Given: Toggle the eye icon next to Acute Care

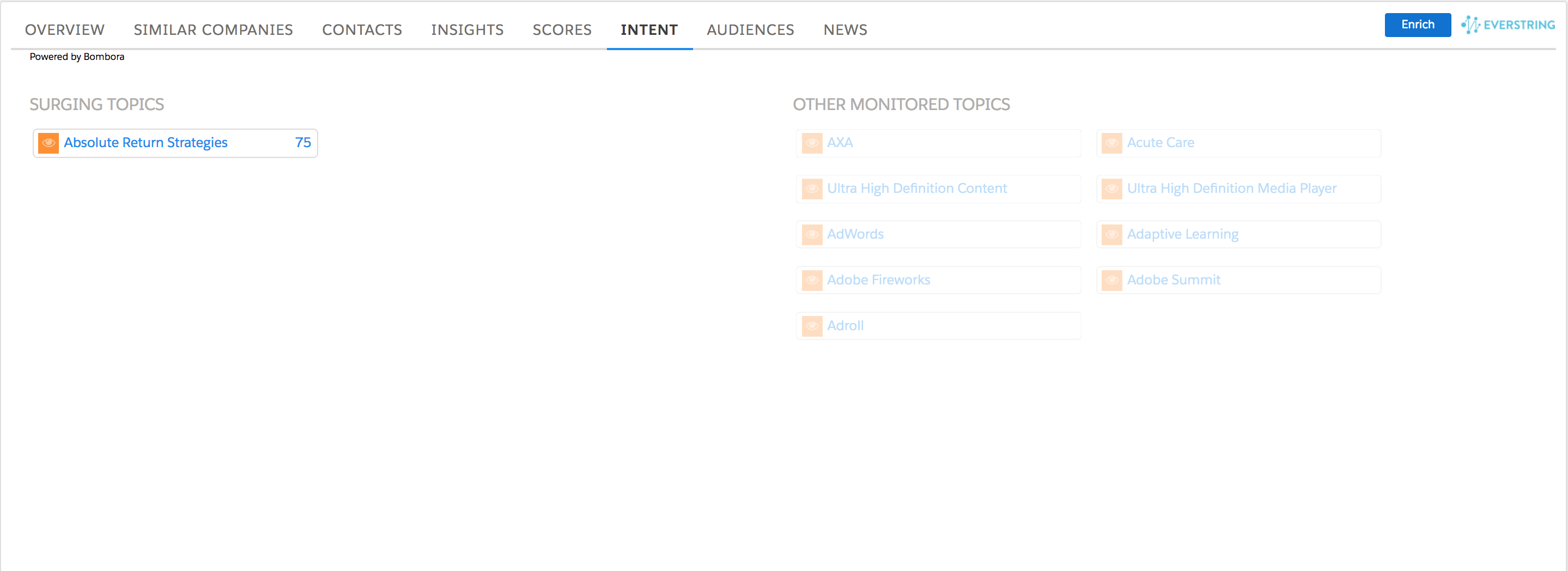Looking at the screenshot, I should click(1111, 143).
